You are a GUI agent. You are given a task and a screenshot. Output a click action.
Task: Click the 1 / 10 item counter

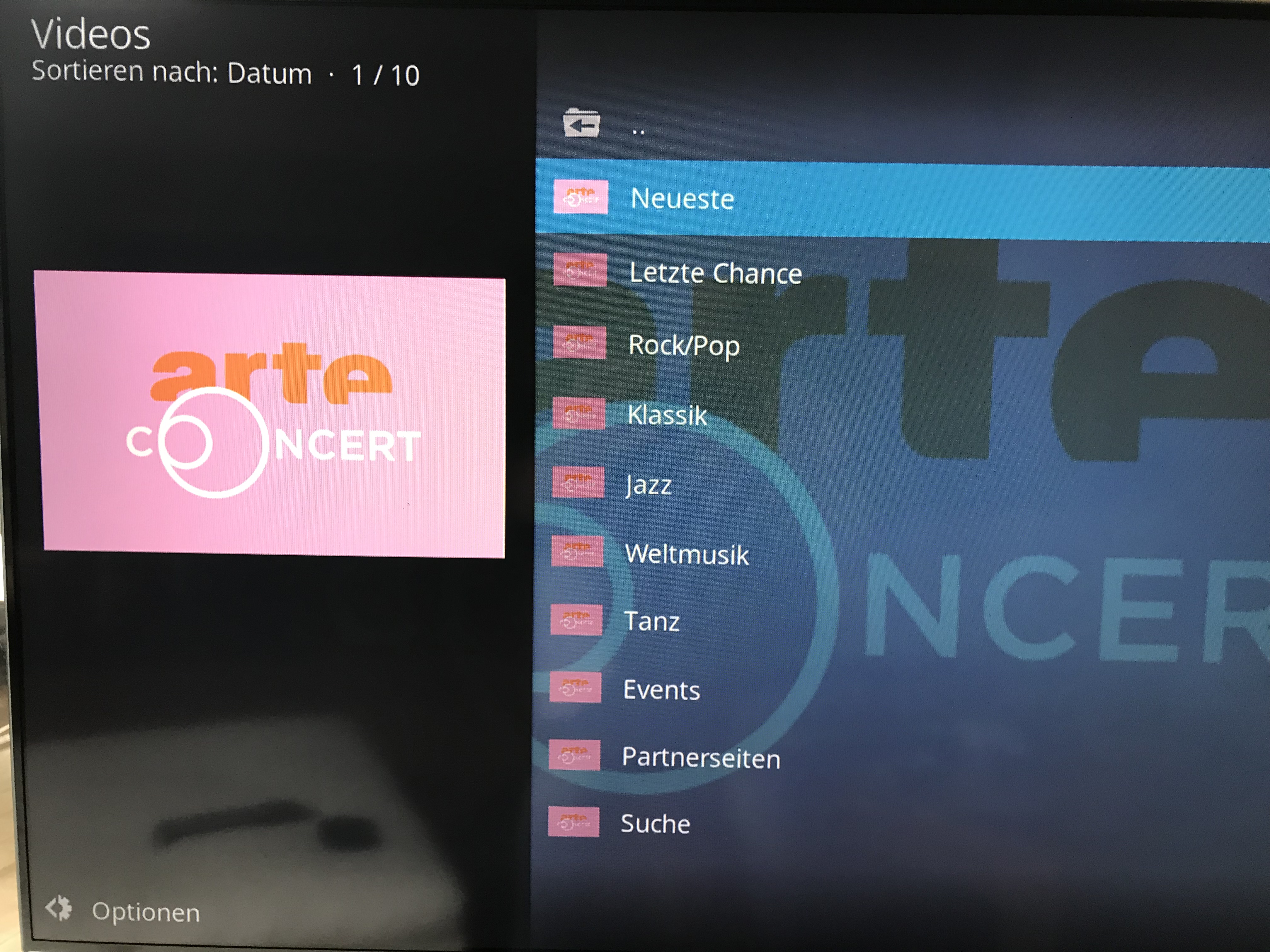click(x=386, y=75)
